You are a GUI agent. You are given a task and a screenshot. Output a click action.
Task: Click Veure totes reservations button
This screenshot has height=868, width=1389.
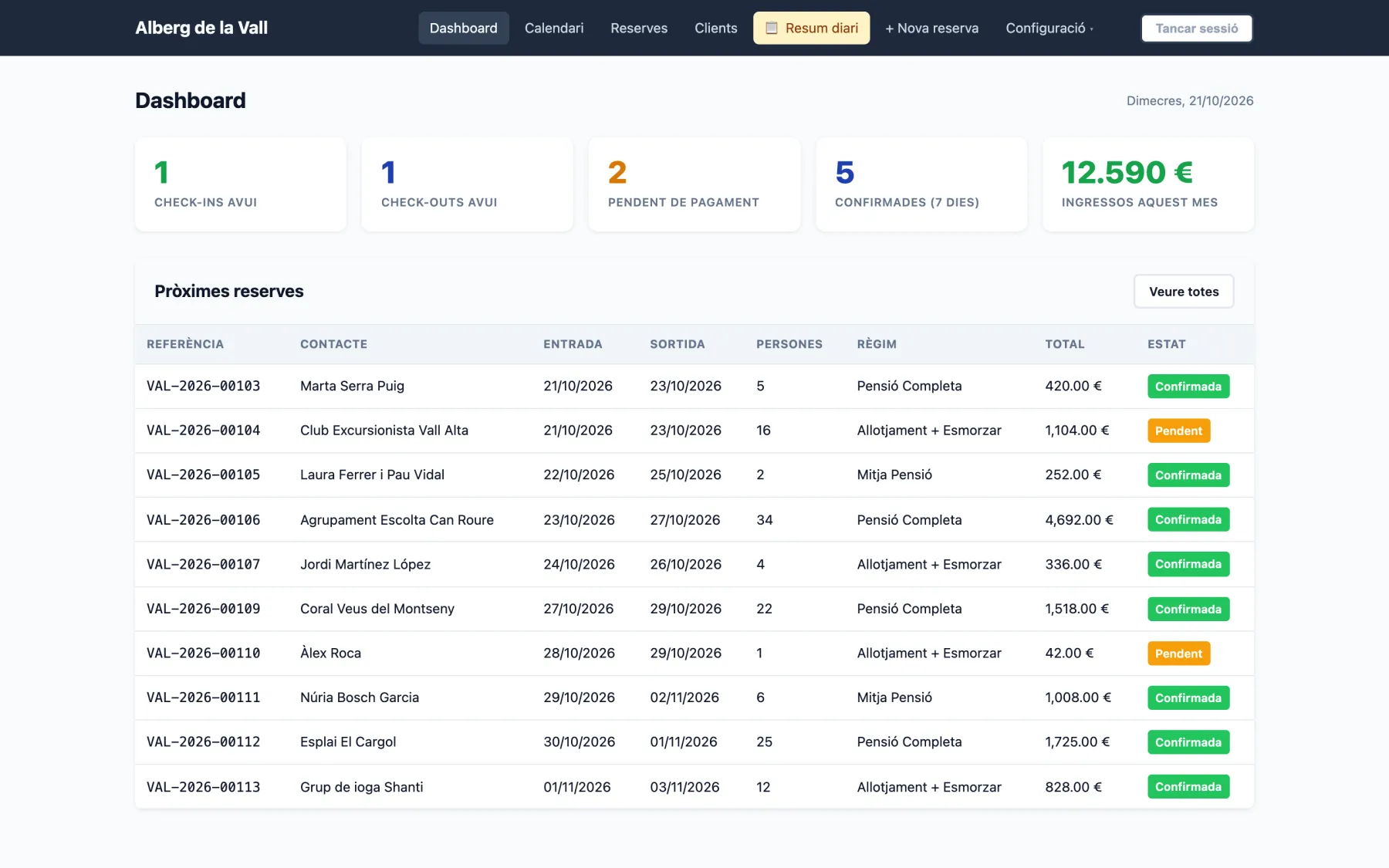coord(1184,292)
